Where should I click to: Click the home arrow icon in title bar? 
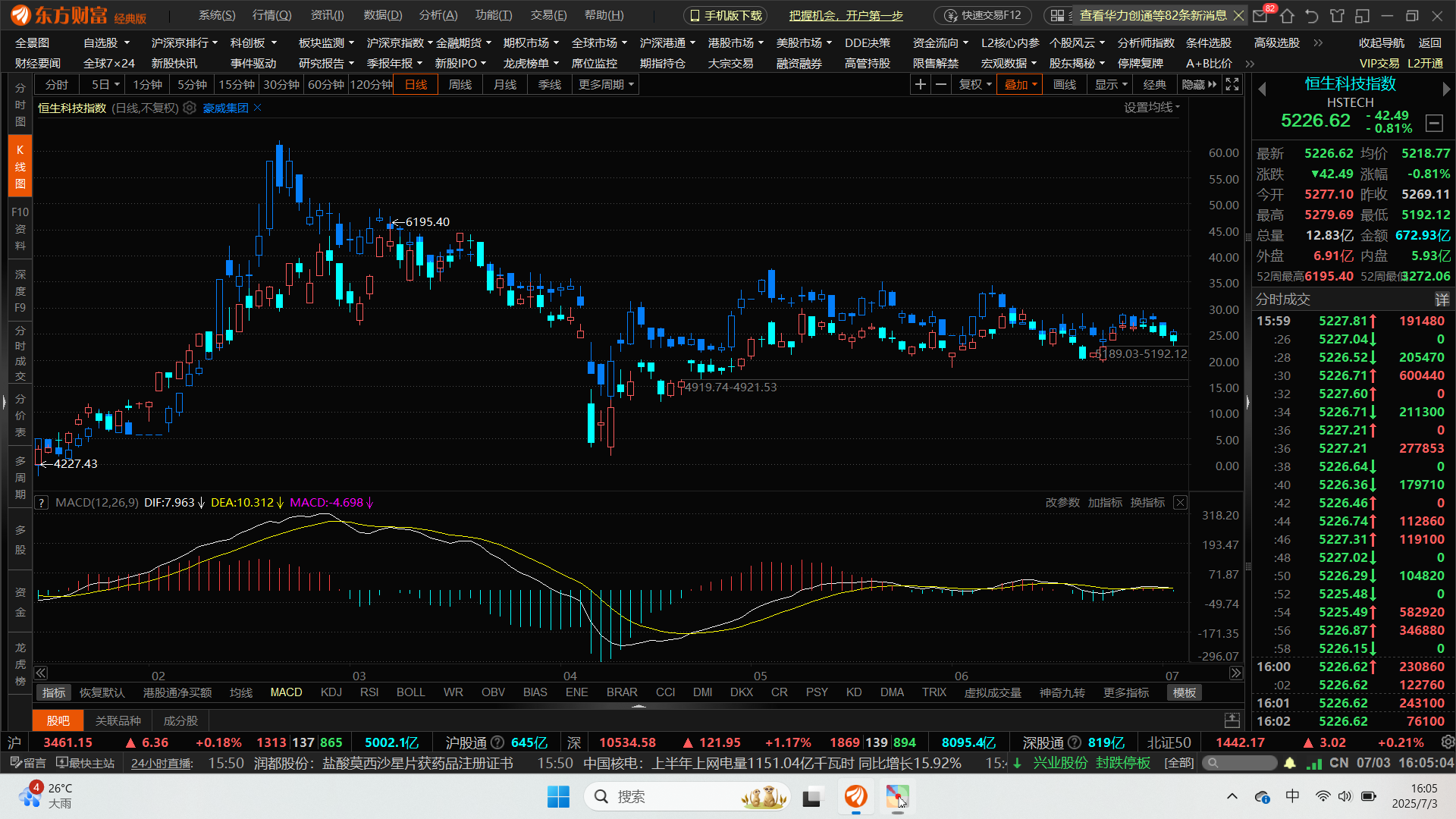[1287, 16]
